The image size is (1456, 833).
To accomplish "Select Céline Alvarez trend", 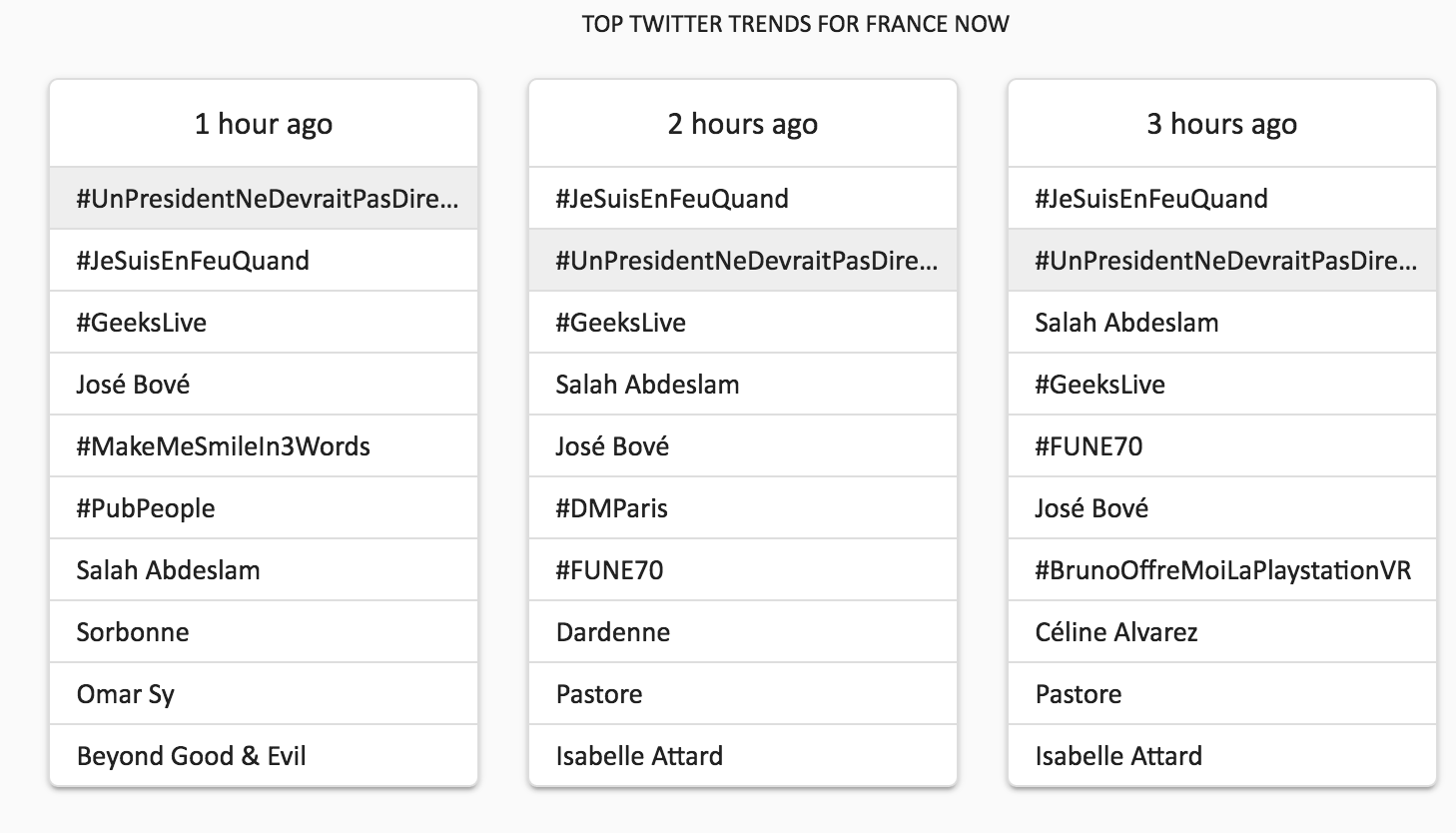I will [1116, 632].
